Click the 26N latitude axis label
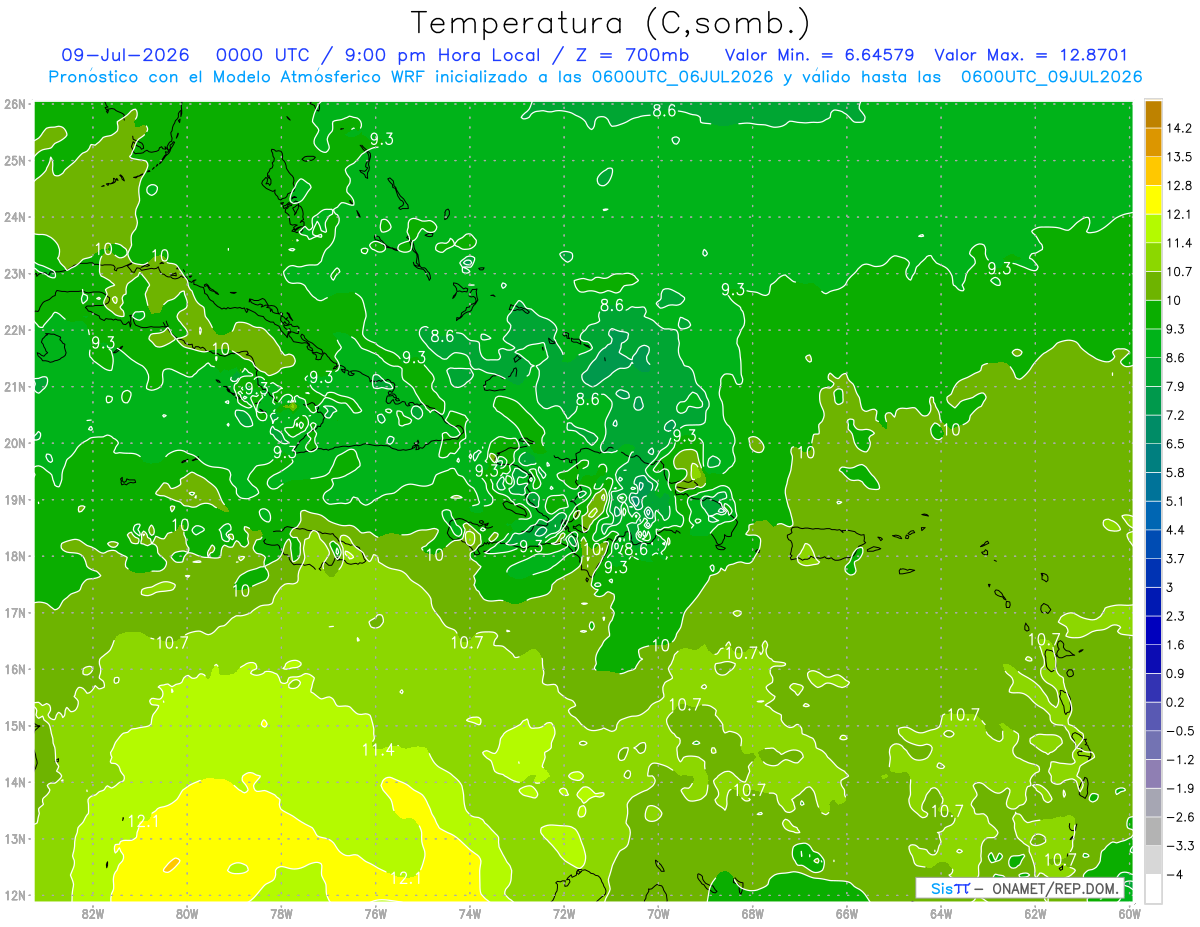Viewport: 1200px width, 927px height. click(x=15, y=104)
